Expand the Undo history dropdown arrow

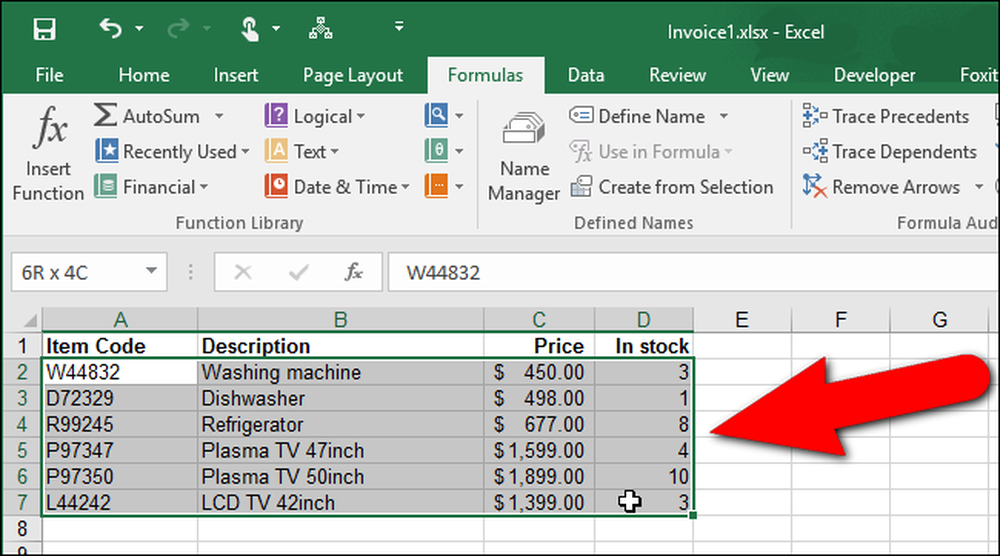click(x=139, y=29)
